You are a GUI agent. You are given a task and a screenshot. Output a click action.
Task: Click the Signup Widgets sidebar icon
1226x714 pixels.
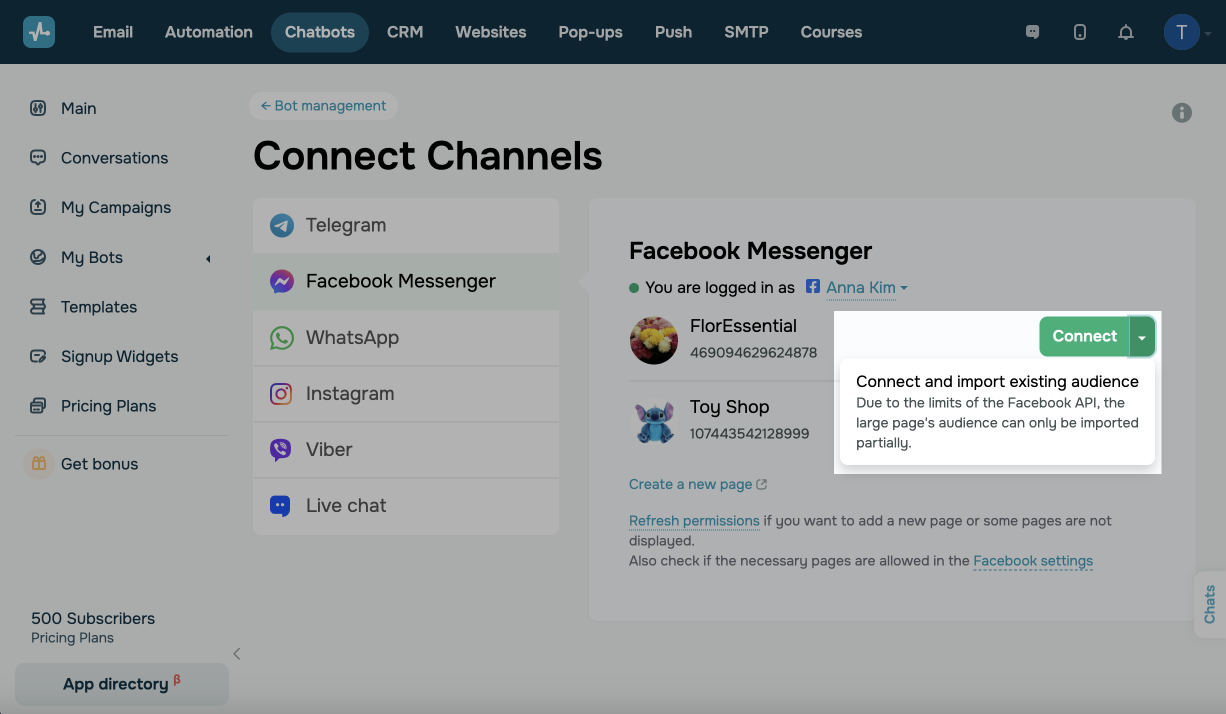tap(38, 356)
